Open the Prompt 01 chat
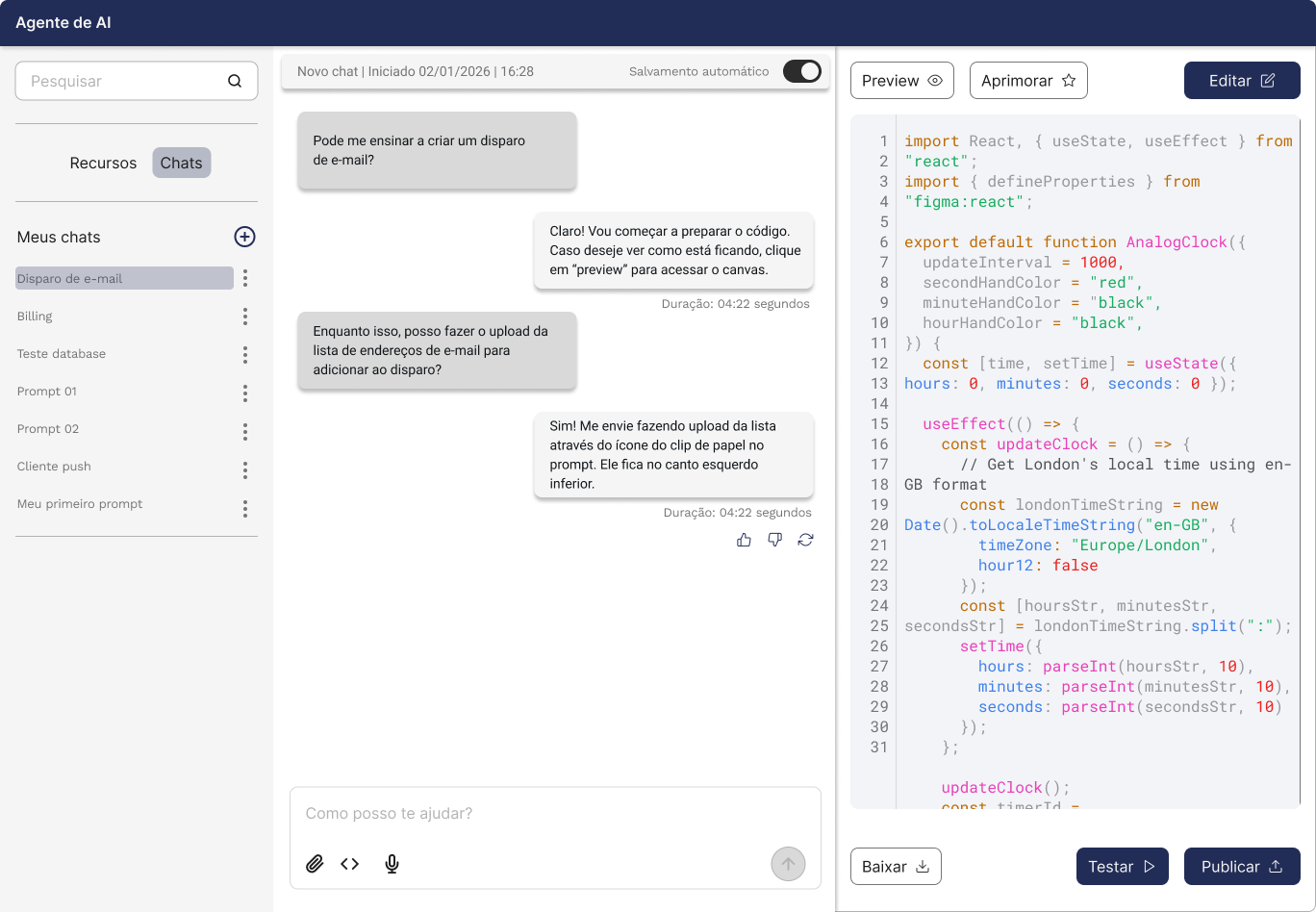The height and width of the screenshot is (912, 1316). pos(47,391)
